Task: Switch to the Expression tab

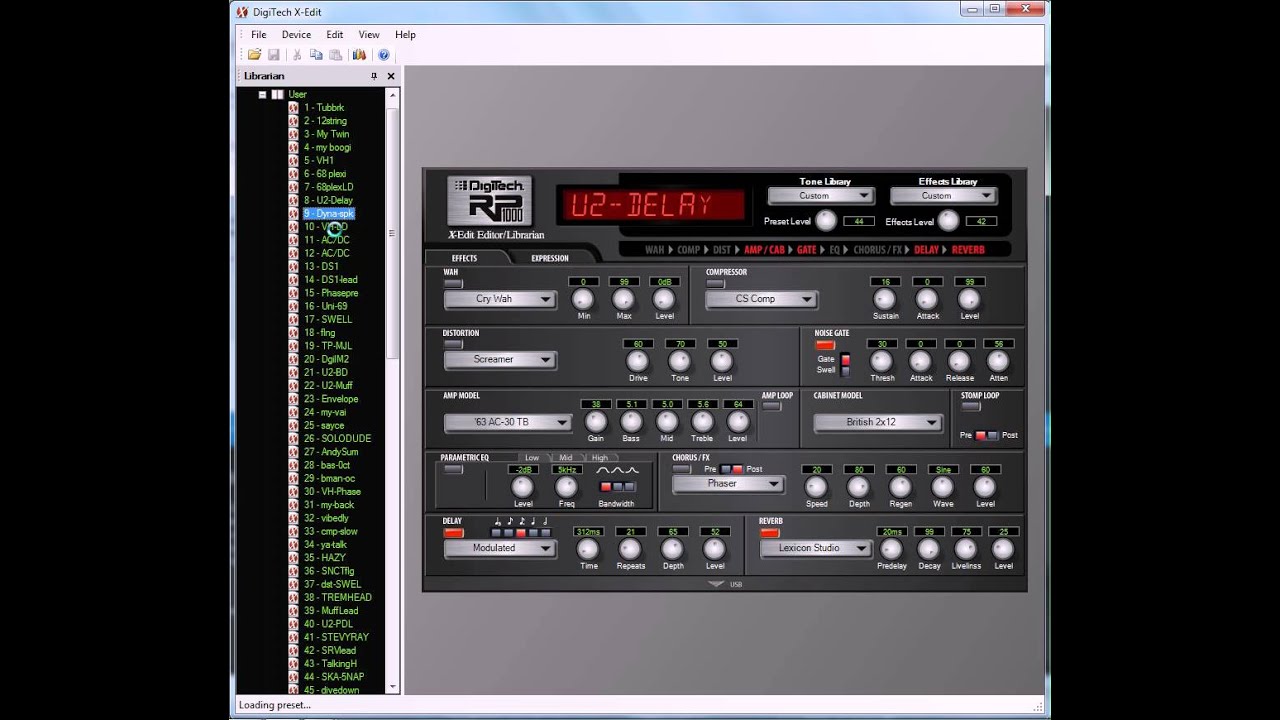Action: (x=550, y=258)
